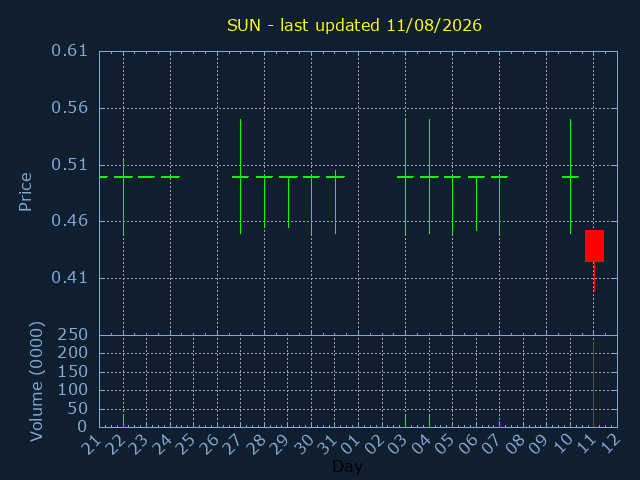The width and height of the screenshot is (640, 480).
Task: Click the green candle on day 07
Action: point(499,206)
